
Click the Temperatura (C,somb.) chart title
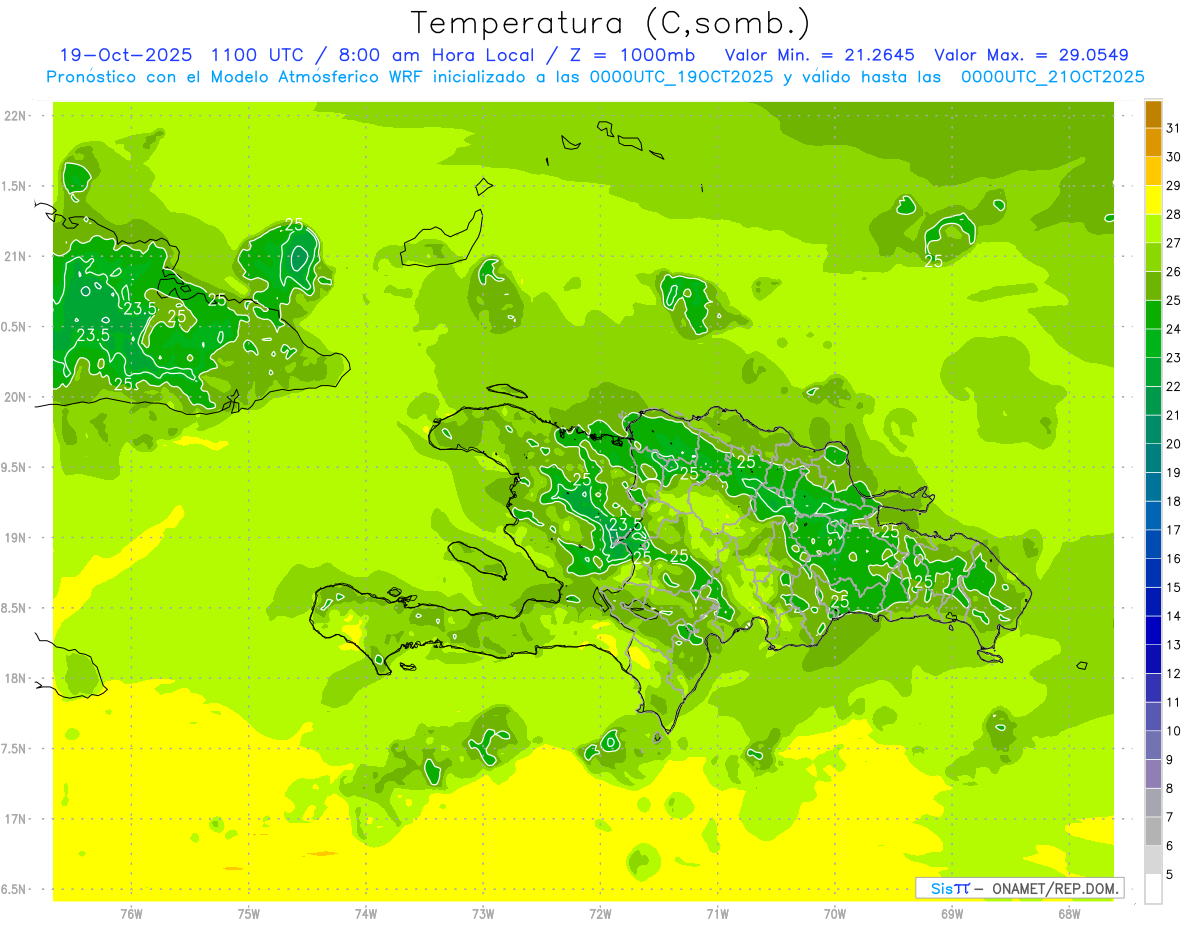(x=611, y=23)
